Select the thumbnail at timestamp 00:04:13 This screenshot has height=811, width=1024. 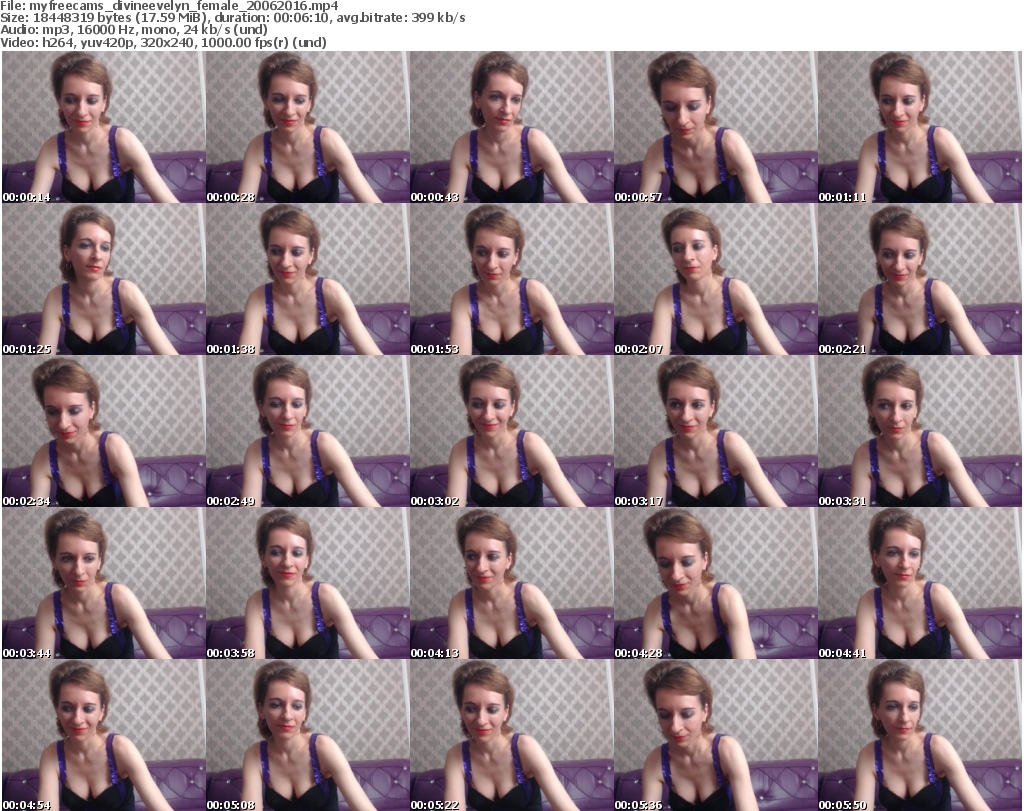coord(511,583)
